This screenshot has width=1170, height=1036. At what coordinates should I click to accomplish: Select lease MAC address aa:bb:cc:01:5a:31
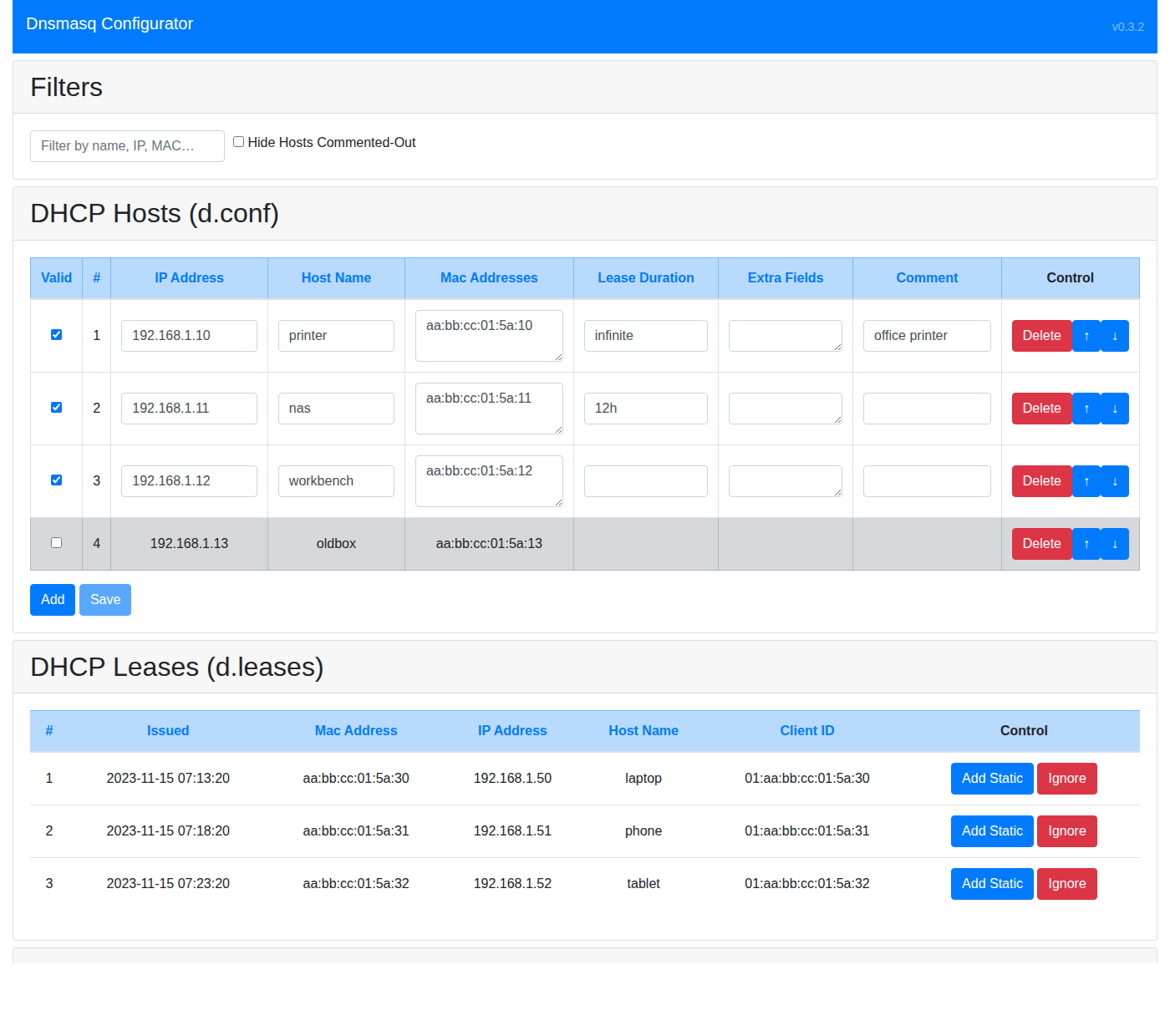point(356,831)
